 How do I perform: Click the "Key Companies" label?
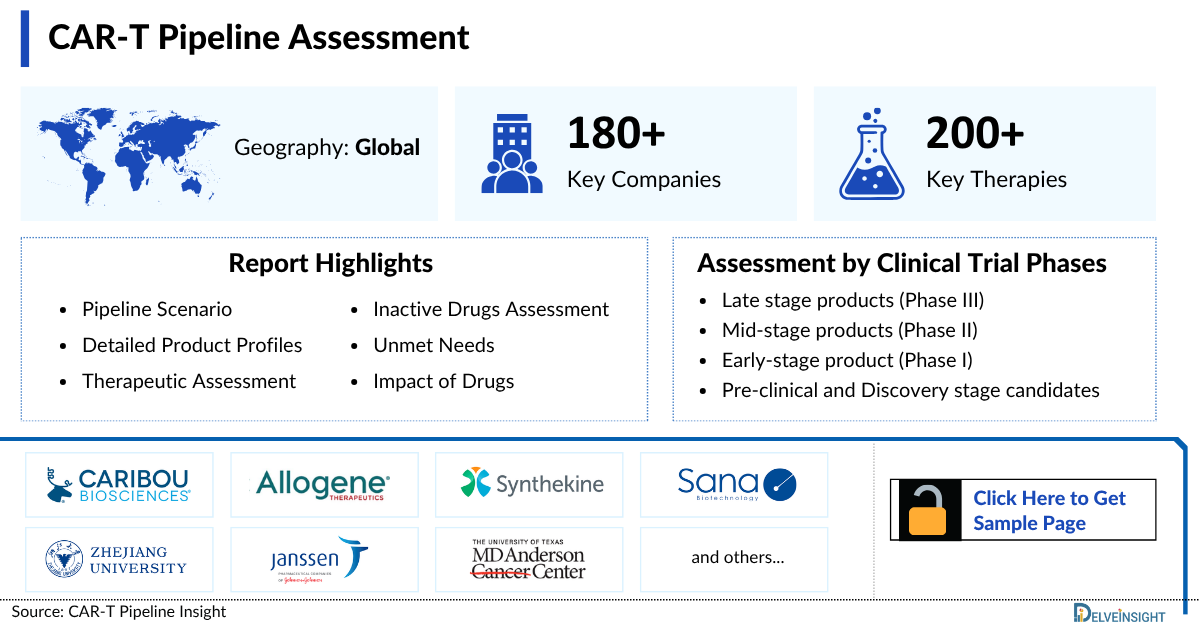(644, 180)
